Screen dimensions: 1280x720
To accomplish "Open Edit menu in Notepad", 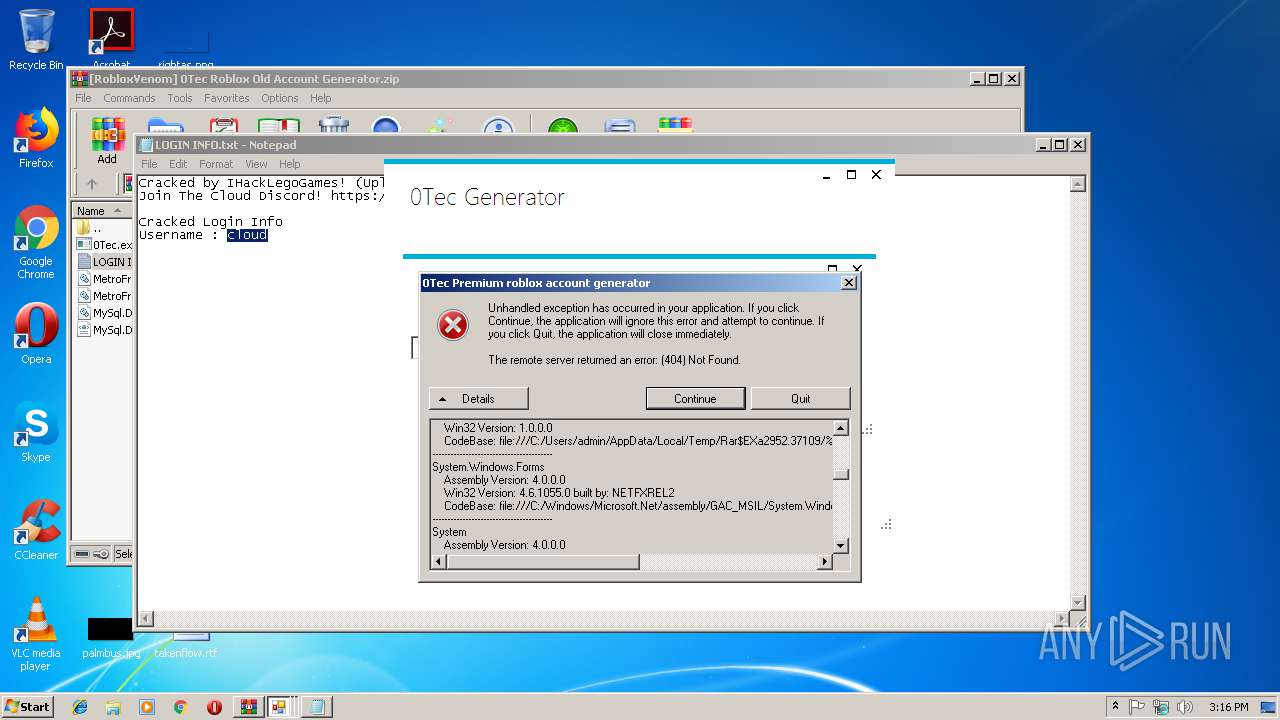I will tap(178, 164).
